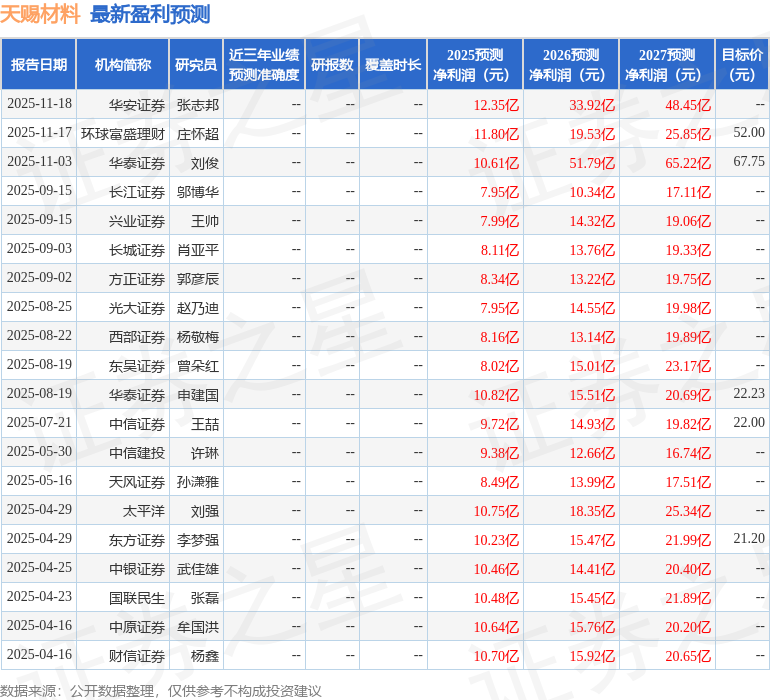Click the 51.79亿 profit forecast value
Screen dimensions: 770x700
tap(592, 162)
